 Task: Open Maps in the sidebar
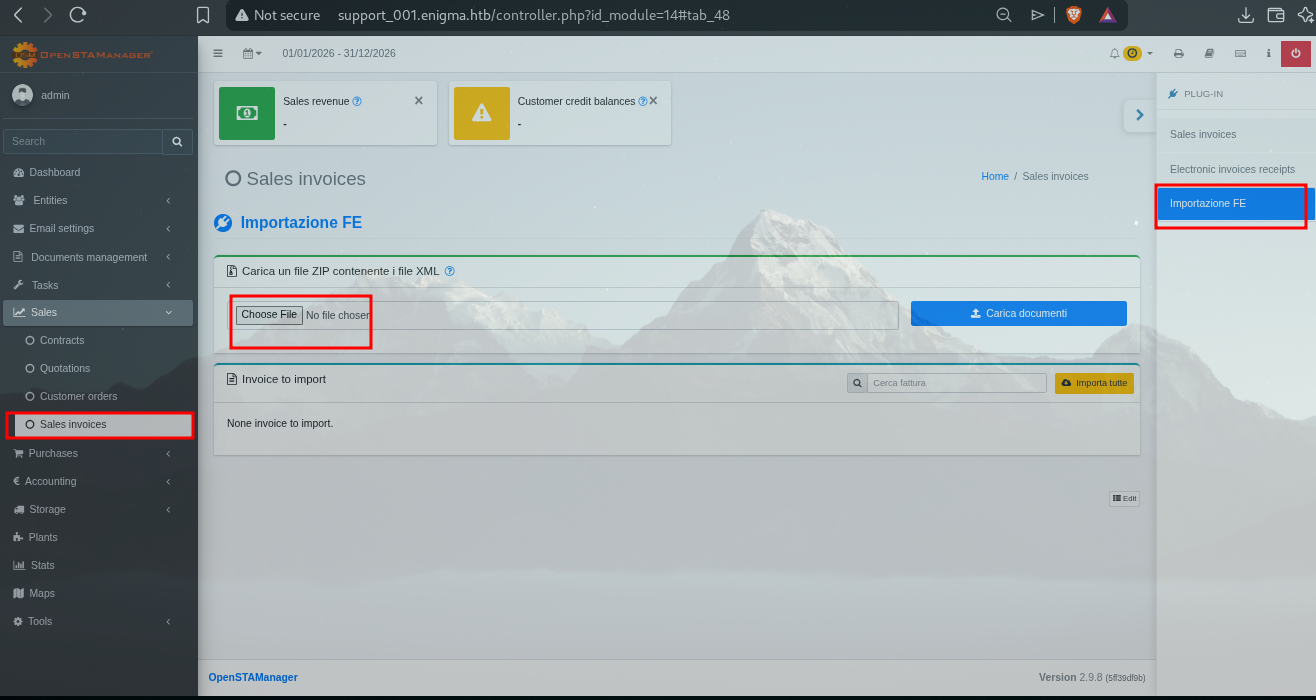pos(98,593)
